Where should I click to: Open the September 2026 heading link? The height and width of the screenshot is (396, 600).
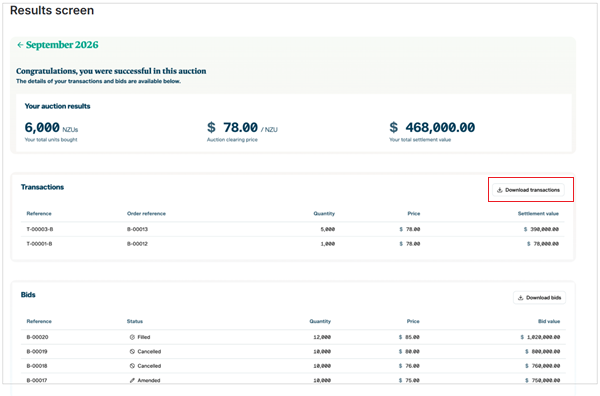62,45
